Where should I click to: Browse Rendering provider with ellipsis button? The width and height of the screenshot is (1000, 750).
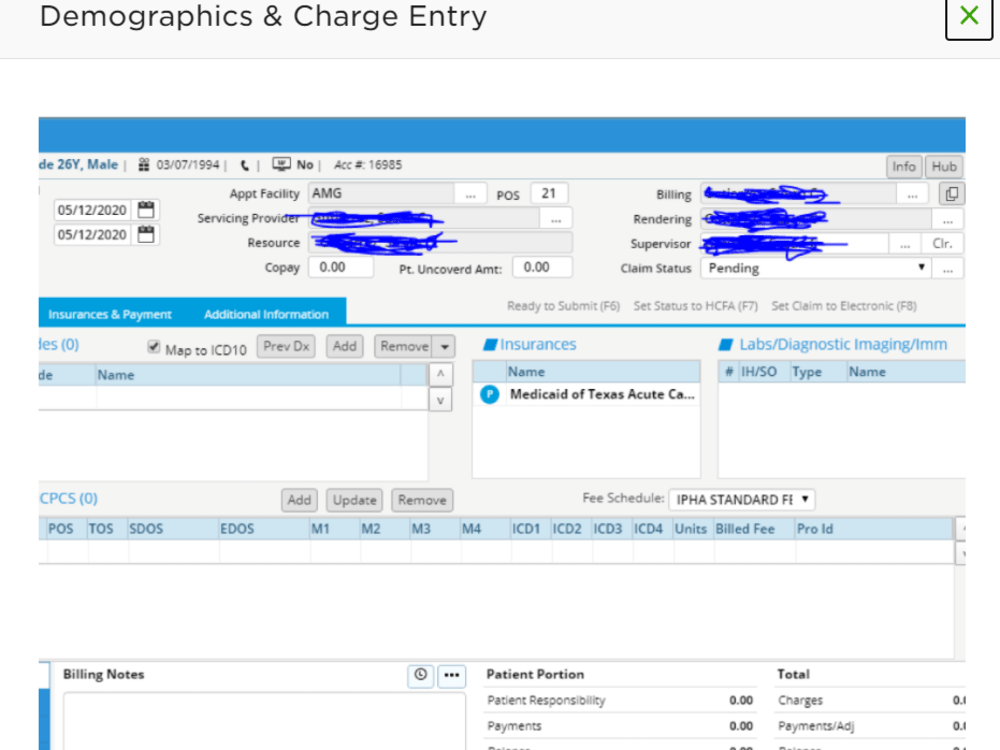pyautogui.click(x=948, y=219)
